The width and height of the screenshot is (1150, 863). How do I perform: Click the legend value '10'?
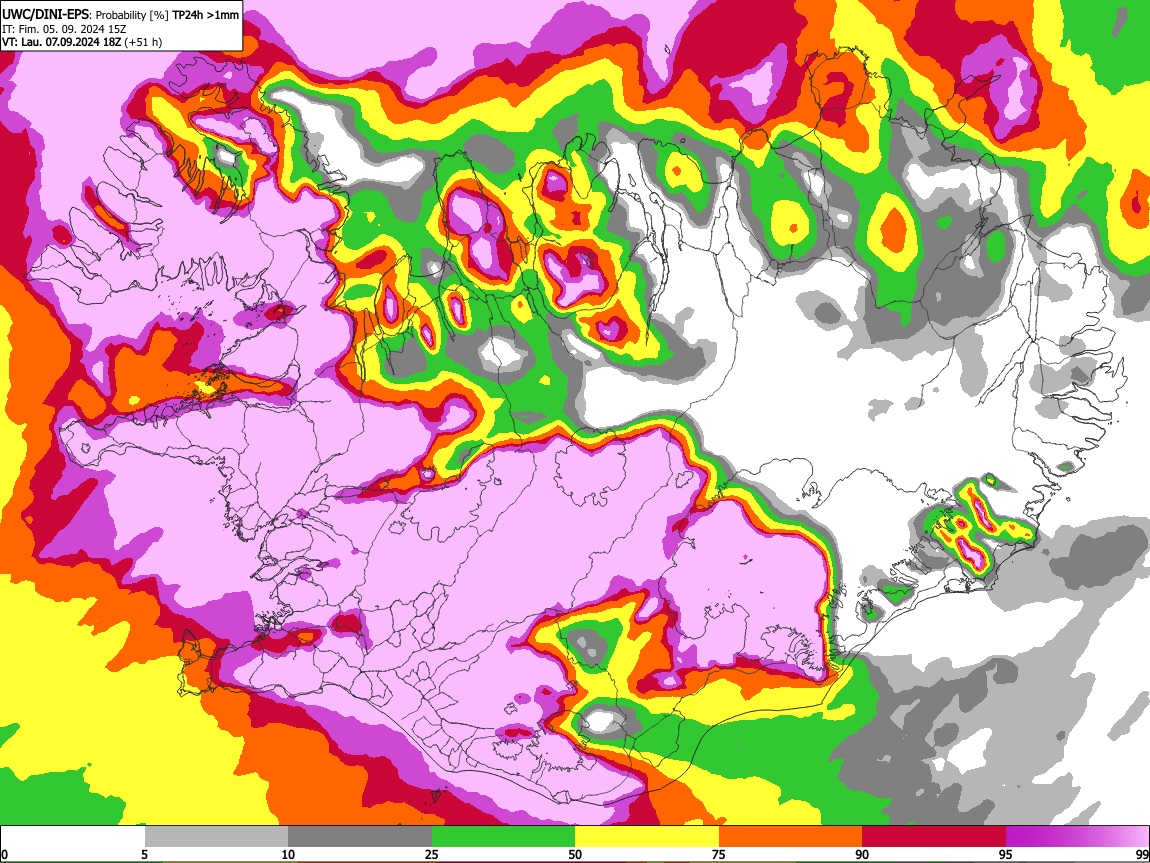point(288,854)
